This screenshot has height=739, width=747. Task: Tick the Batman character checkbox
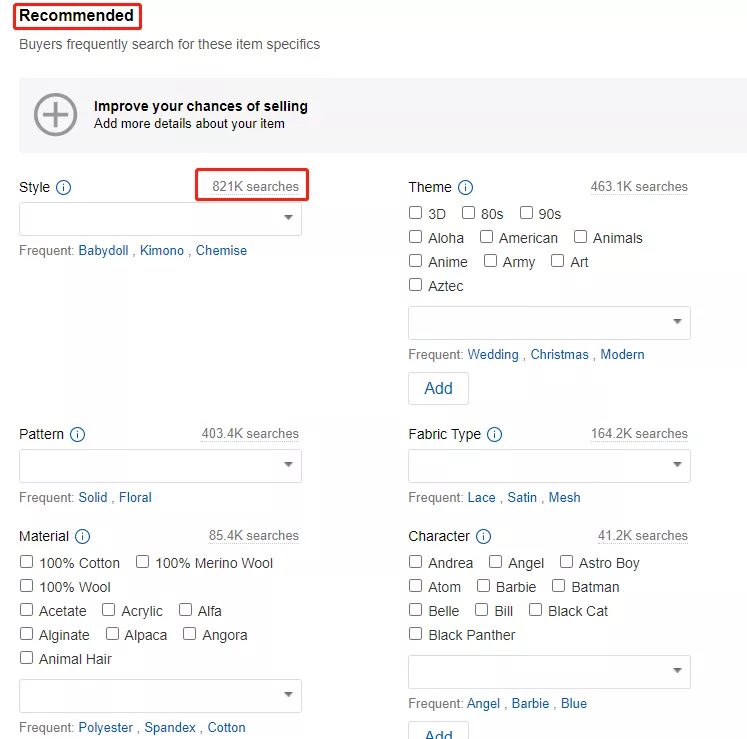pos(559,586)
